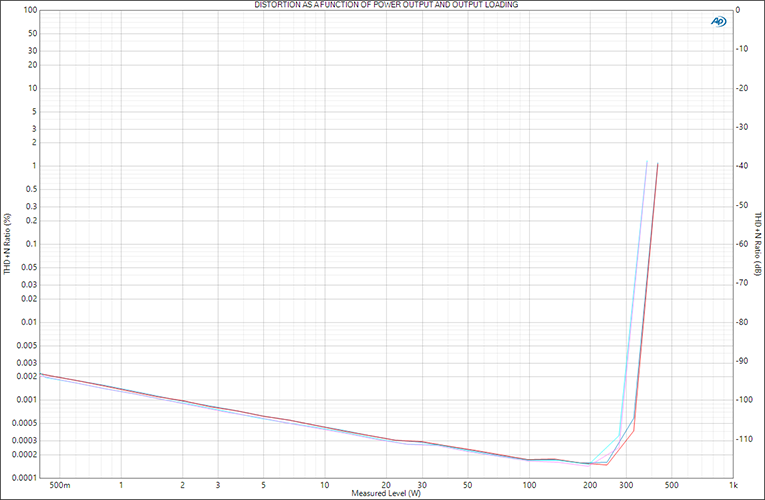This screenshot has width=765, height=500.
Task: Click the left axis label THD+N Ratio (%)
Action: (7, 244)
